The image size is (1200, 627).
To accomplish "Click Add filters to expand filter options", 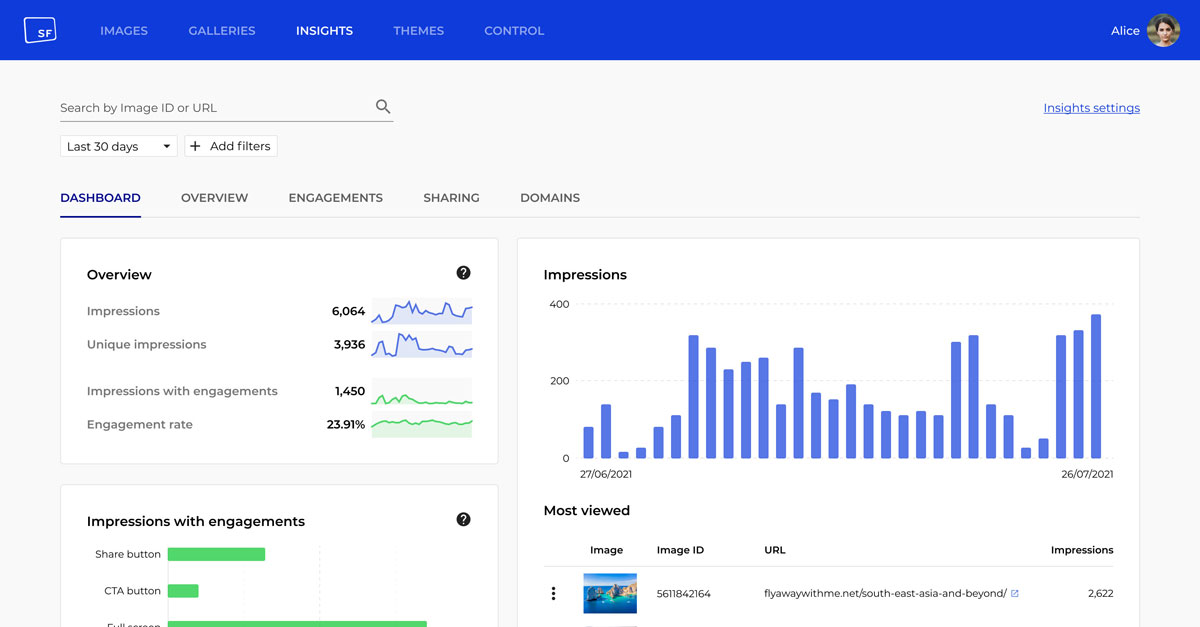I will coord(231,145).
